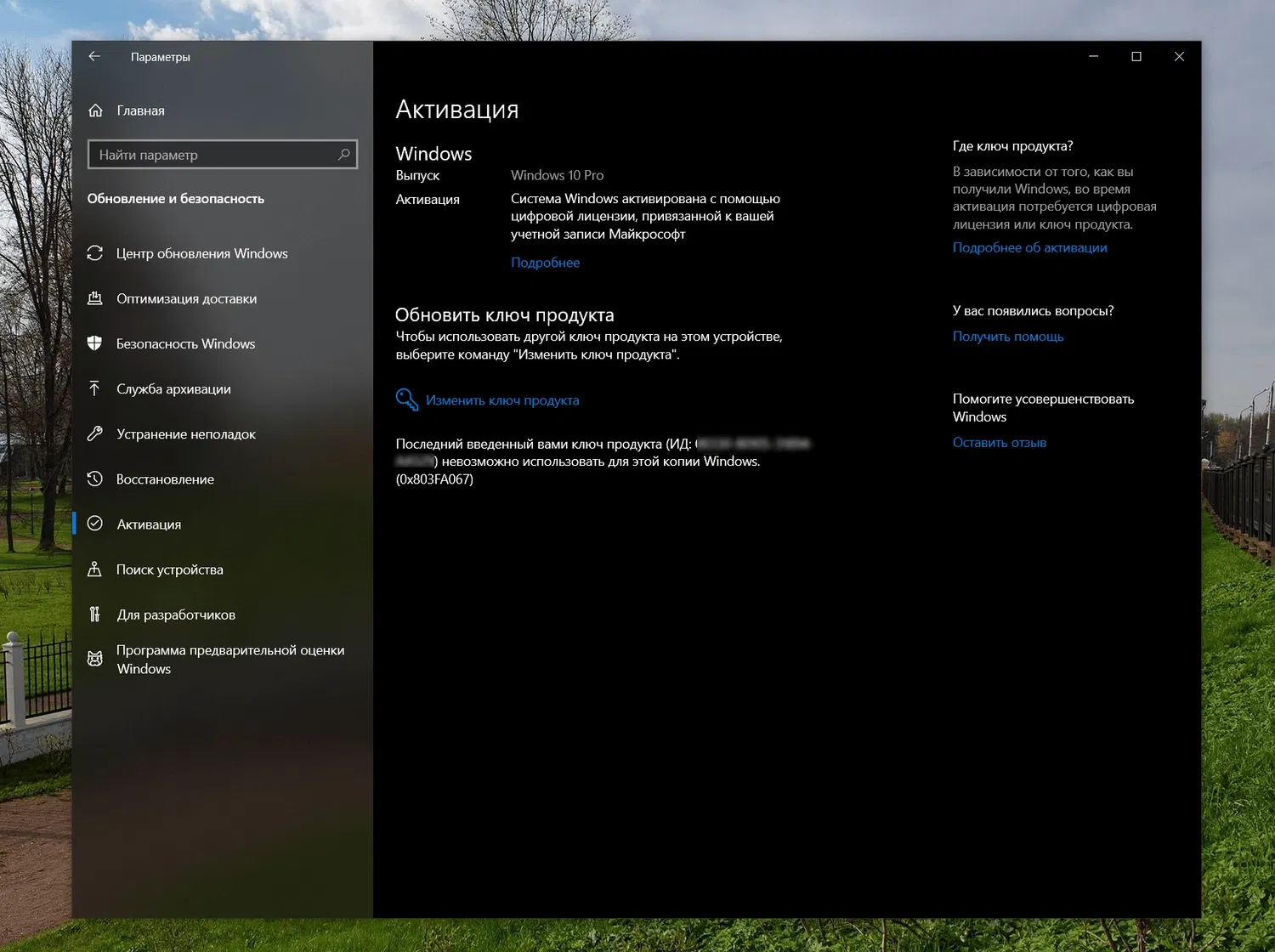The width and height of the screenshot is (1275, 952).
Task: Click the search magnifier in Найти параметр
Action: pos(343,154)
